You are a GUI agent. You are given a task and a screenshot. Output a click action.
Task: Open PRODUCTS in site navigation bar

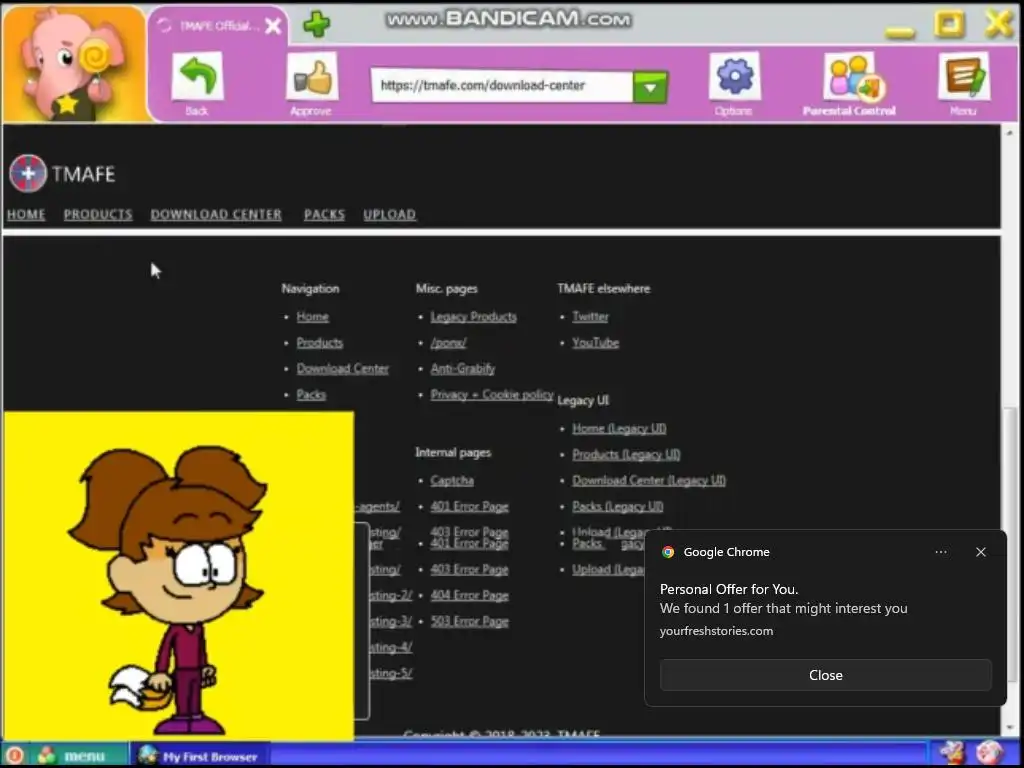tap(98, 214)
